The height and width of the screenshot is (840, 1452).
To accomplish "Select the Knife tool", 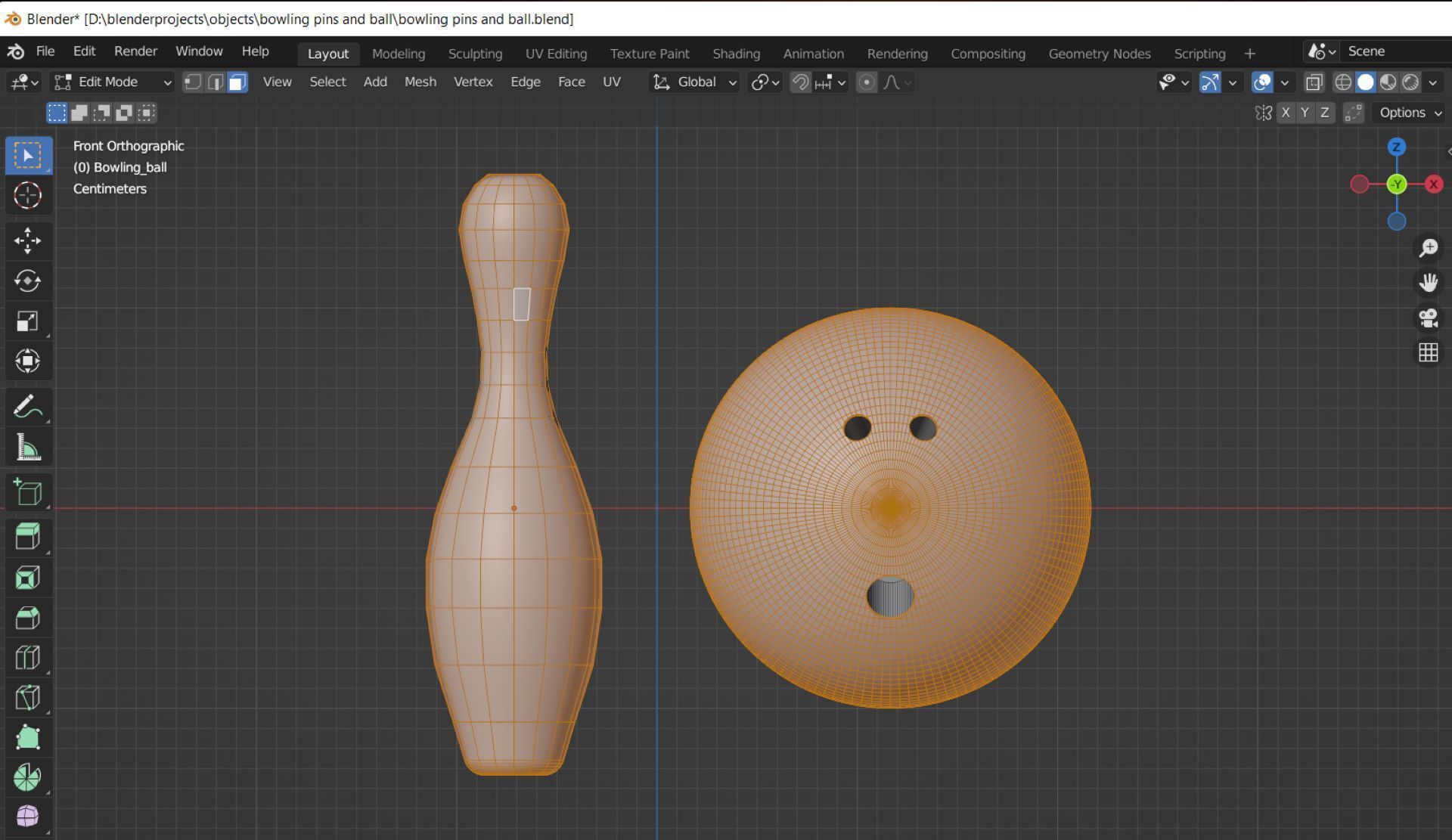I will (28, 697).
